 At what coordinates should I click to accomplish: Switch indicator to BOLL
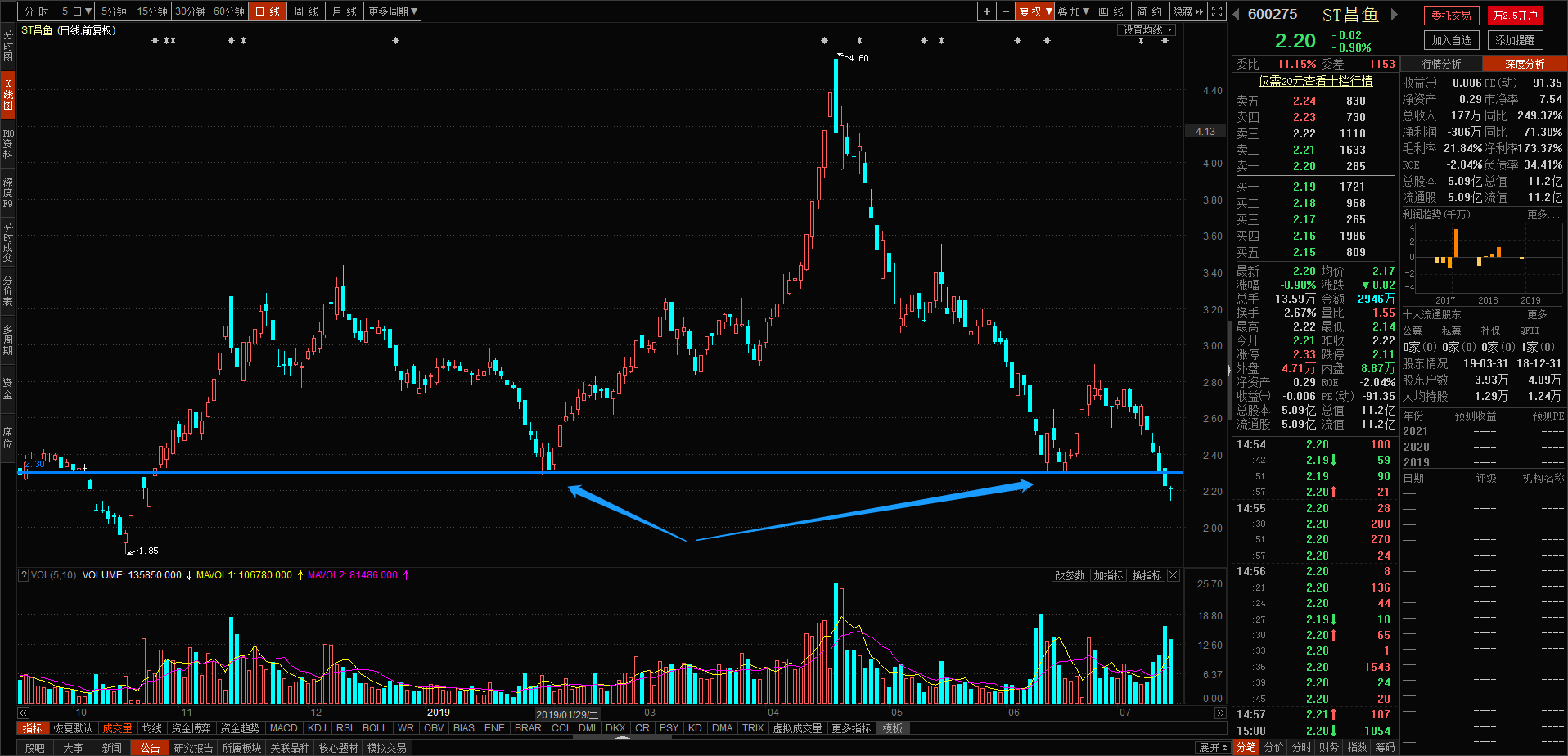coord(375,728)
